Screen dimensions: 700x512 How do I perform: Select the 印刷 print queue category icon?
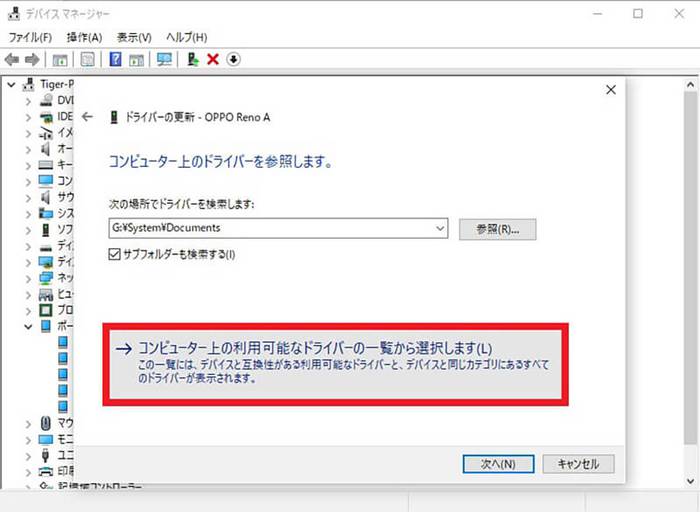[46, 472]
